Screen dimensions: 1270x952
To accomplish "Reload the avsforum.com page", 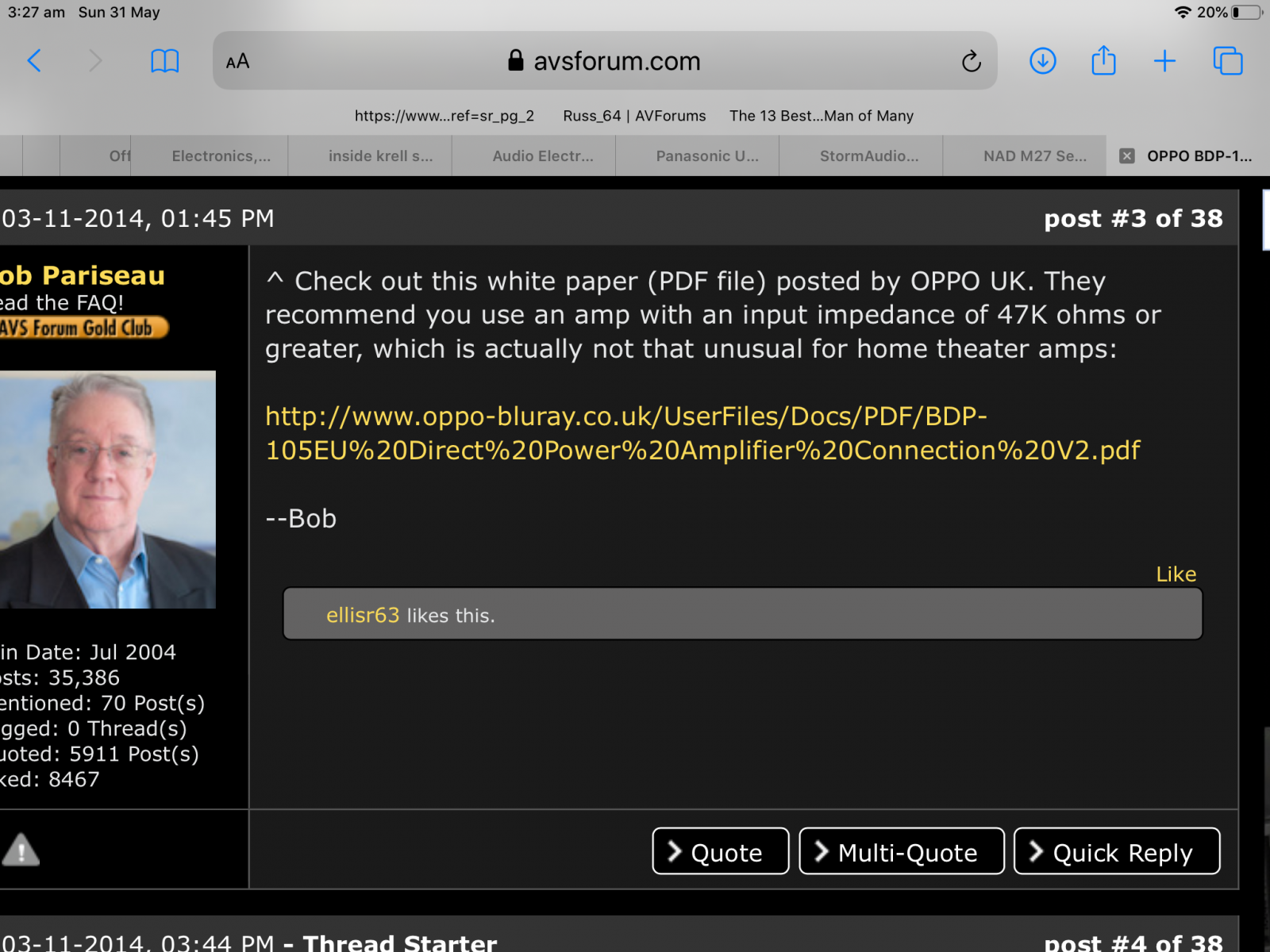I will [971, 61].
